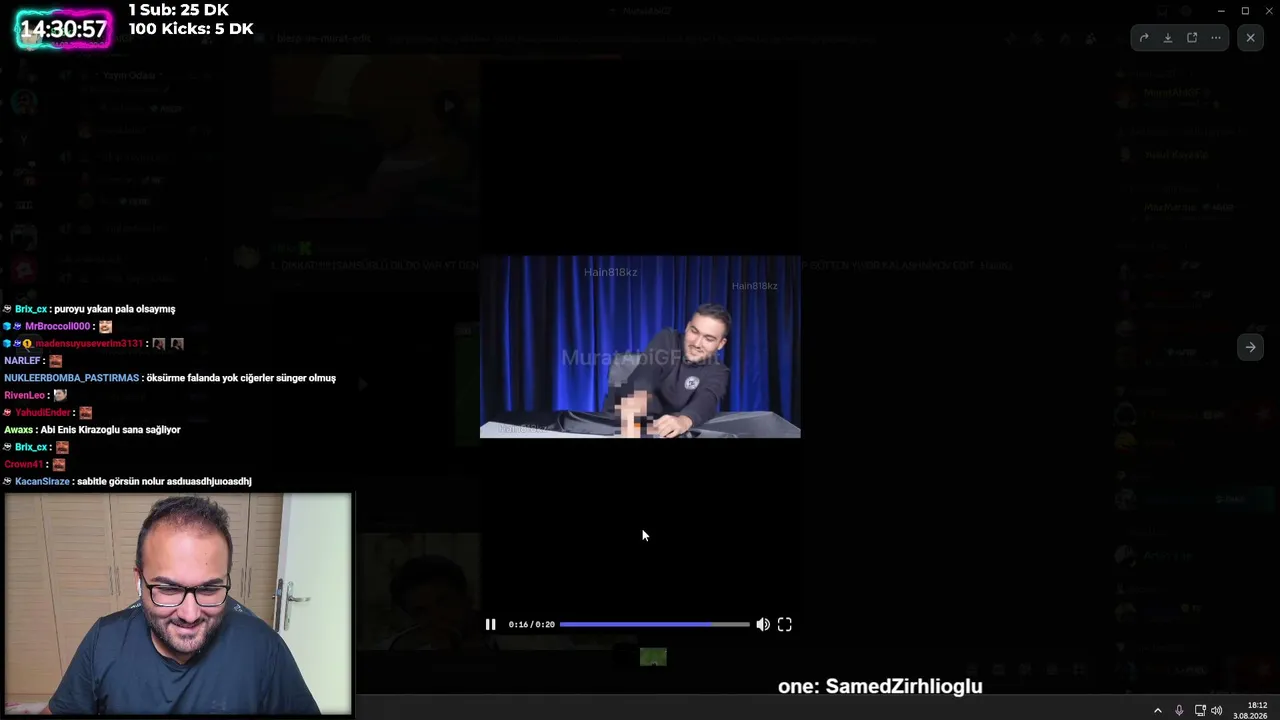Click the video being played
The width and height of the screenshot is (1280, 720).
coord(640,347)
